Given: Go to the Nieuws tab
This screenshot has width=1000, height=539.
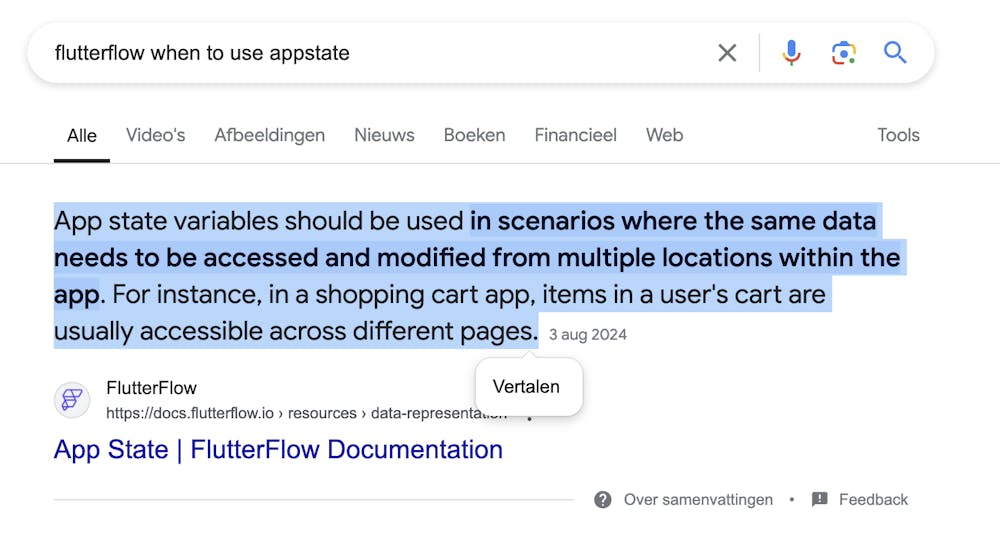Looking at the screenshot, I should click(384, 135).
